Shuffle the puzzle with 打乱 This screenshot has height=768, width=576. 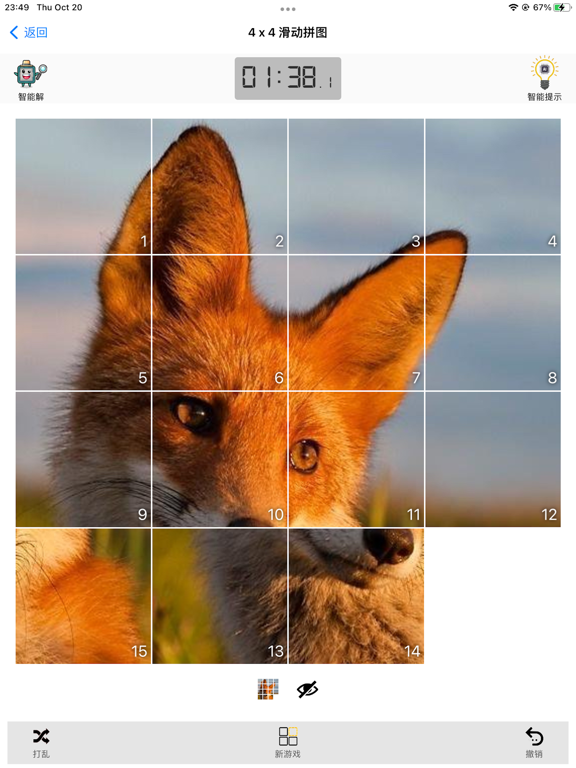[x=41, y=742]
